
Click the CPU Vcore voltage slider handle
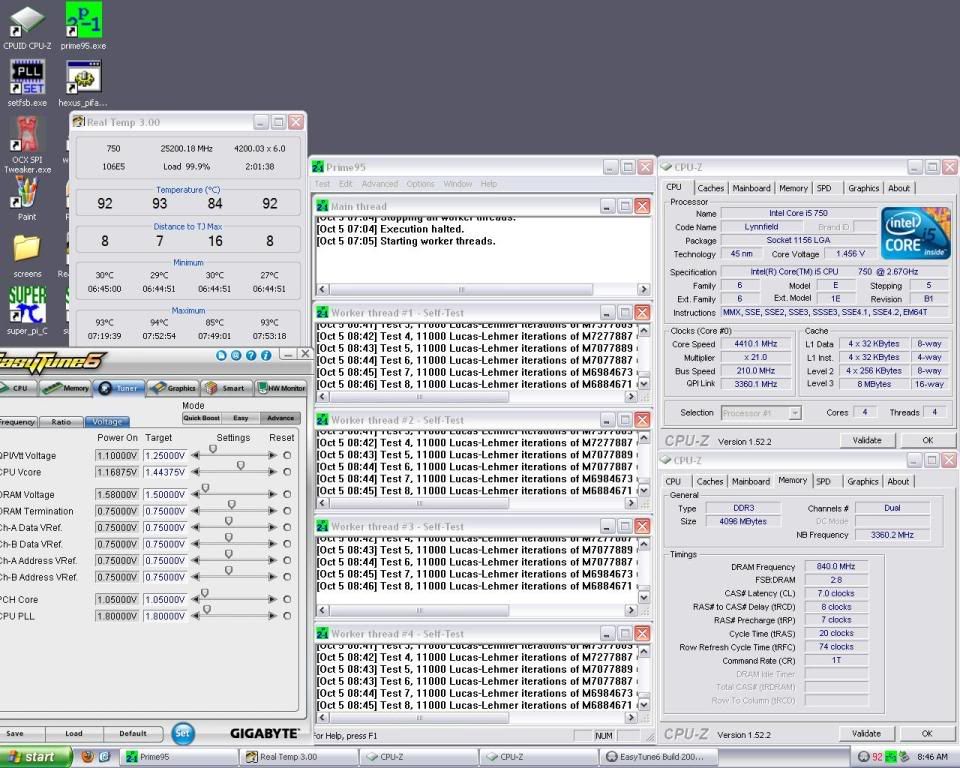click(241, 466)
